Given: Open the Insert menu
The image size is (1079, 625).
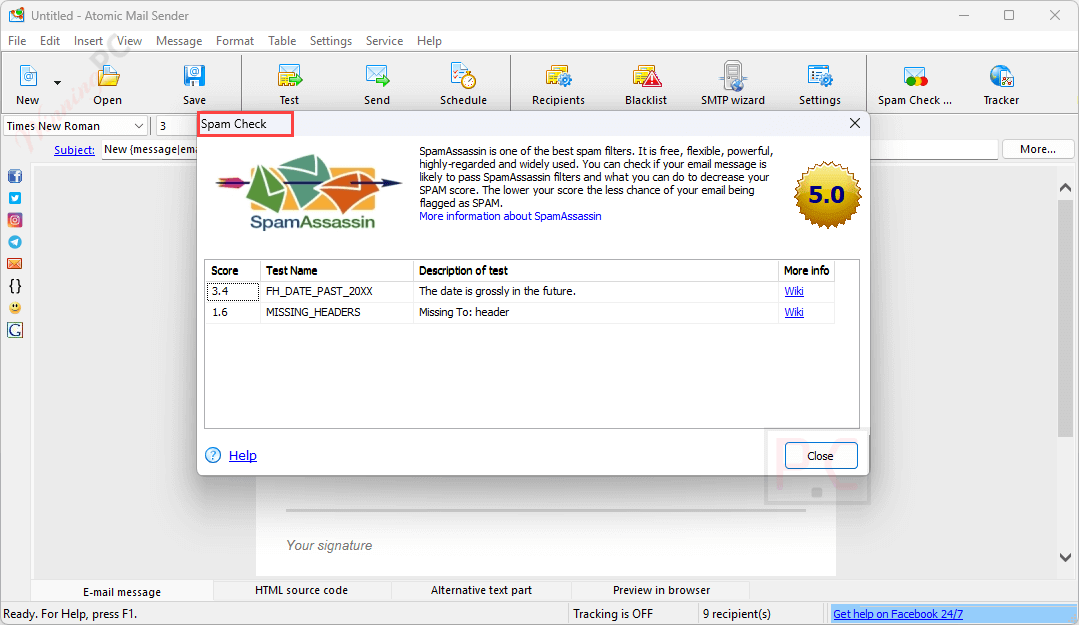Looking at the screenshot, I should [88, 41].
